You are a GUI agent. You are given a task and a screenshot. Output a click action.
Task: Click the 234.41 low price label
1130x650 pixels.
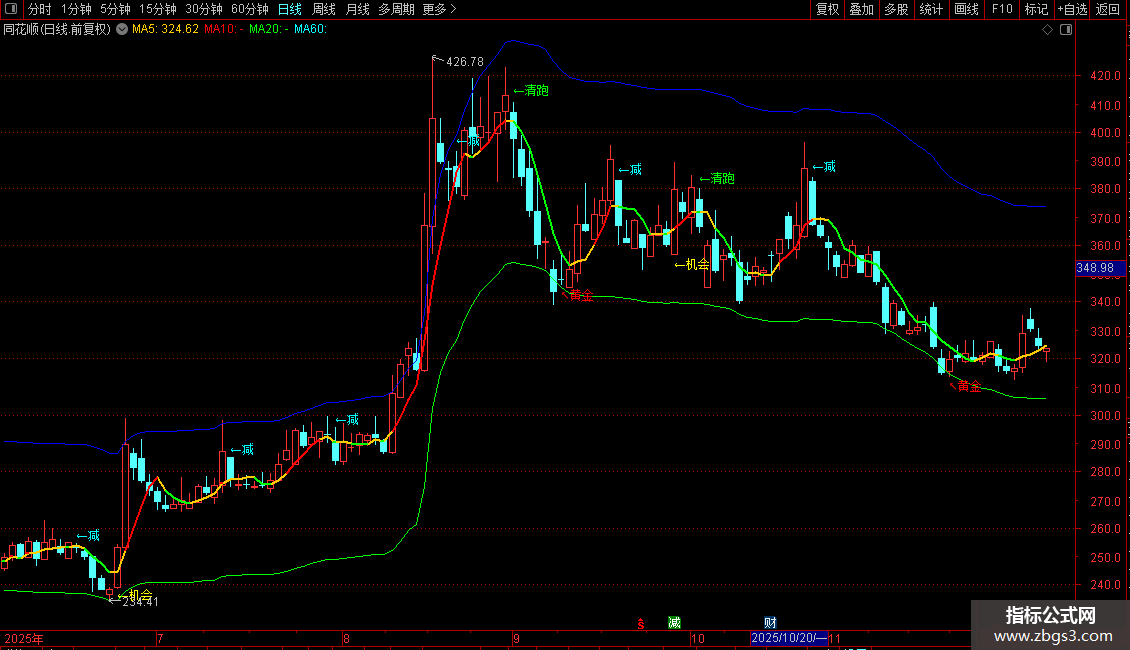tap(141, 602)
